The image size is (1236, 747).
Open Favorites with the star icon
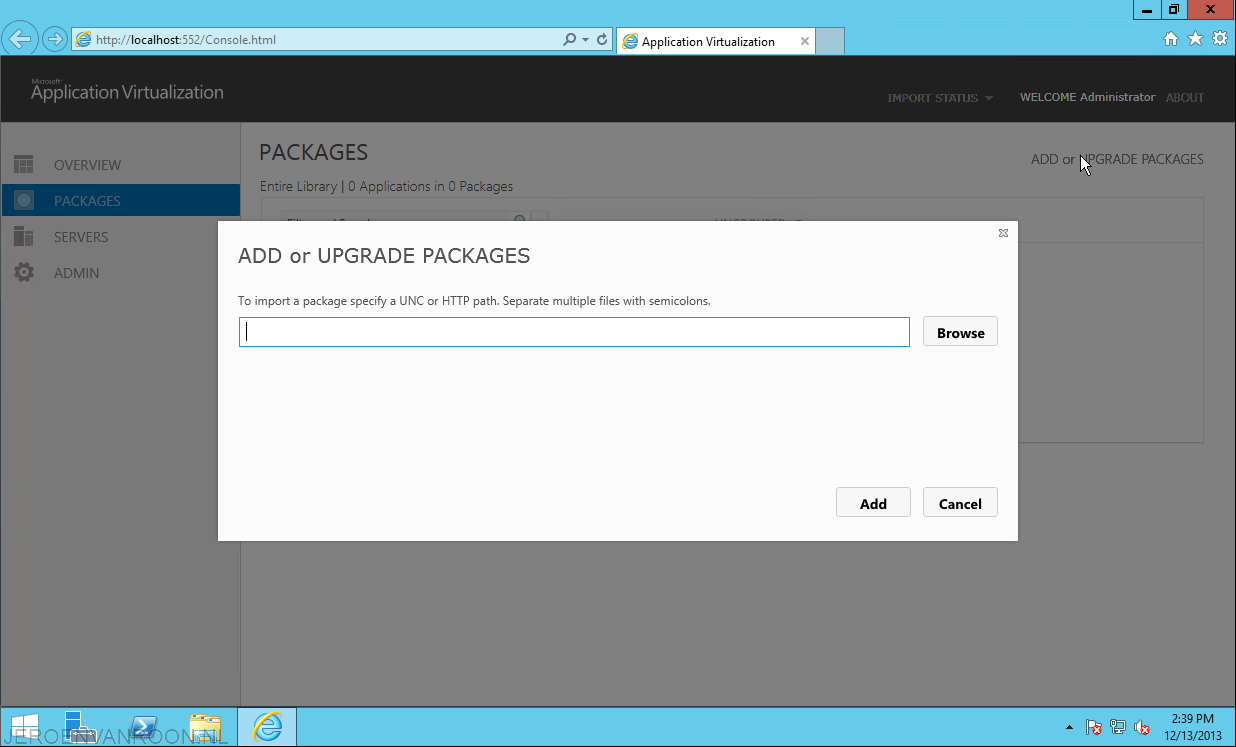click(1195, 39)
